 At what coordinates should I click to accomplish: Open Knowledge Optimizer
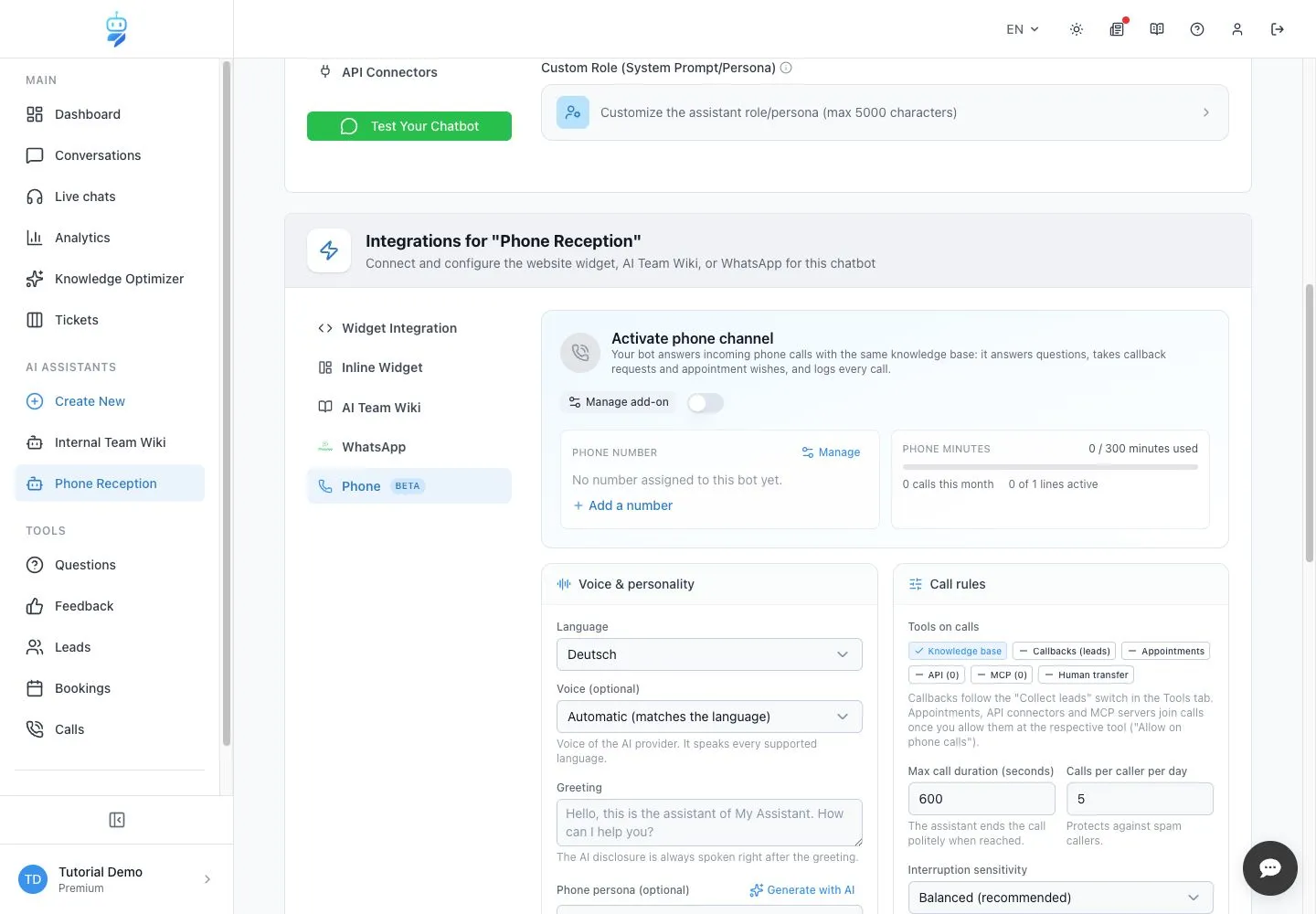[x=110, y=279]
